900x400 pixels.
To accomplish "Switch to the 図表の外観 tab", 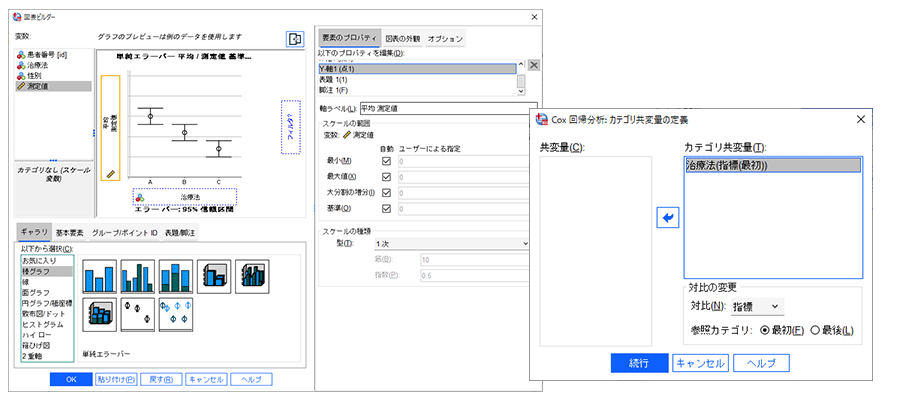I will click(403, 39).
